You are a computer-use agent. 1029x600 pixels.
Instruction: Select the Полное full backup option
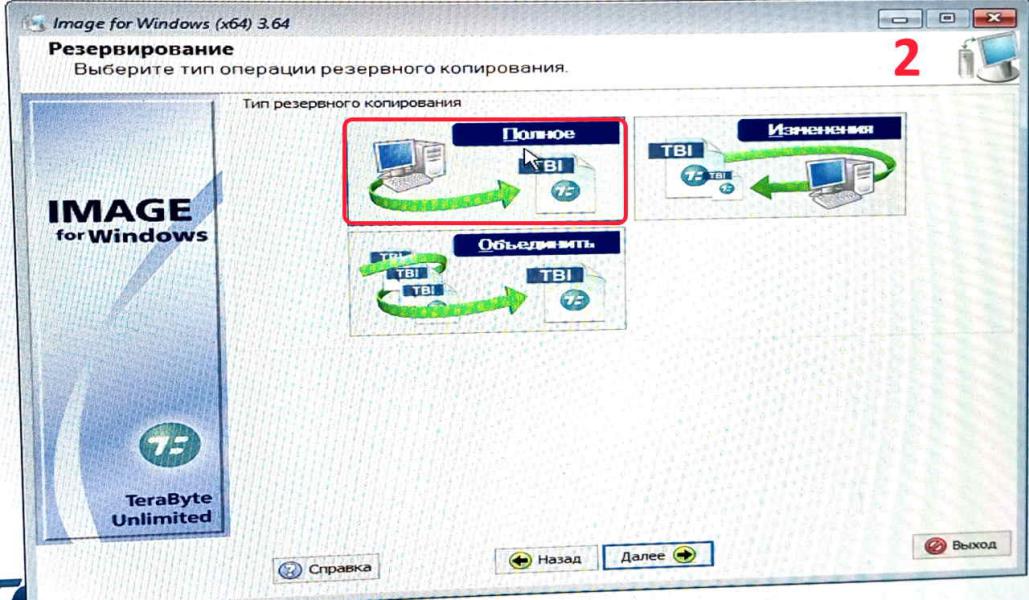click(485, 171)
